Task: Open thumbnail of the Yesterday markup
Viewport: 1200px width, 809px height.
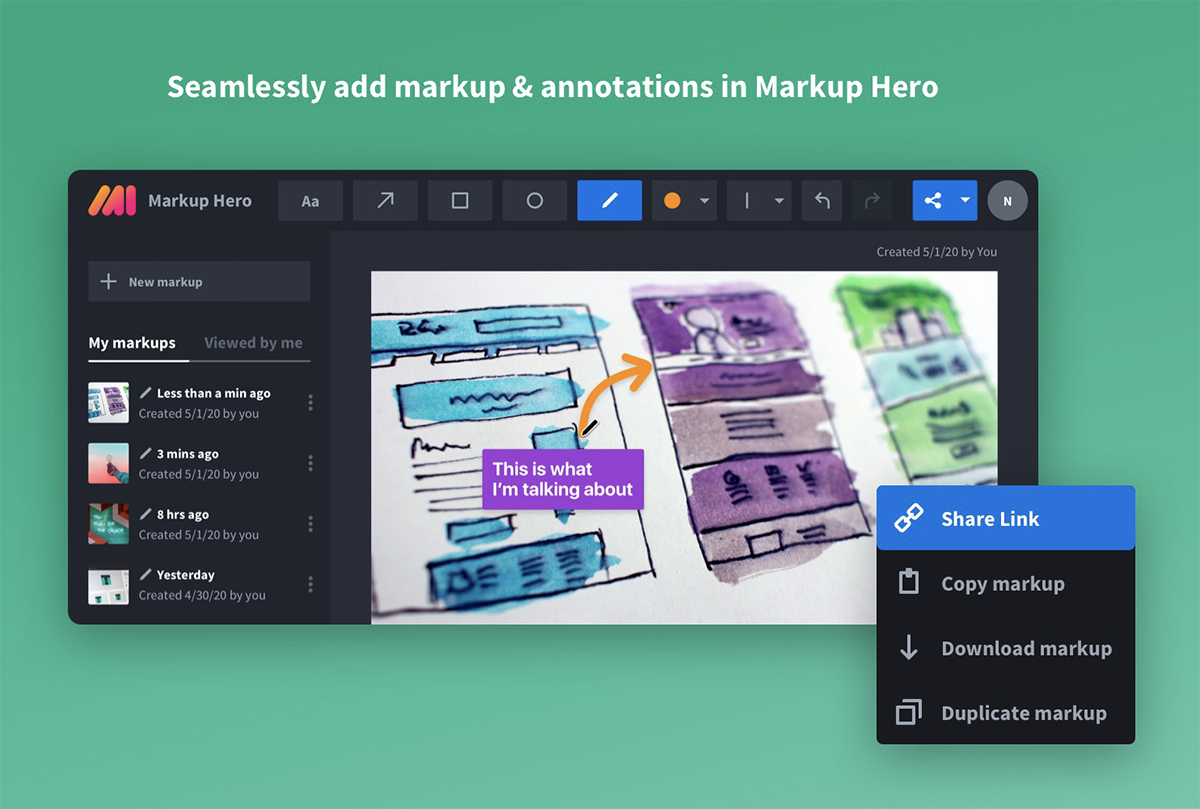Action: 108,585
